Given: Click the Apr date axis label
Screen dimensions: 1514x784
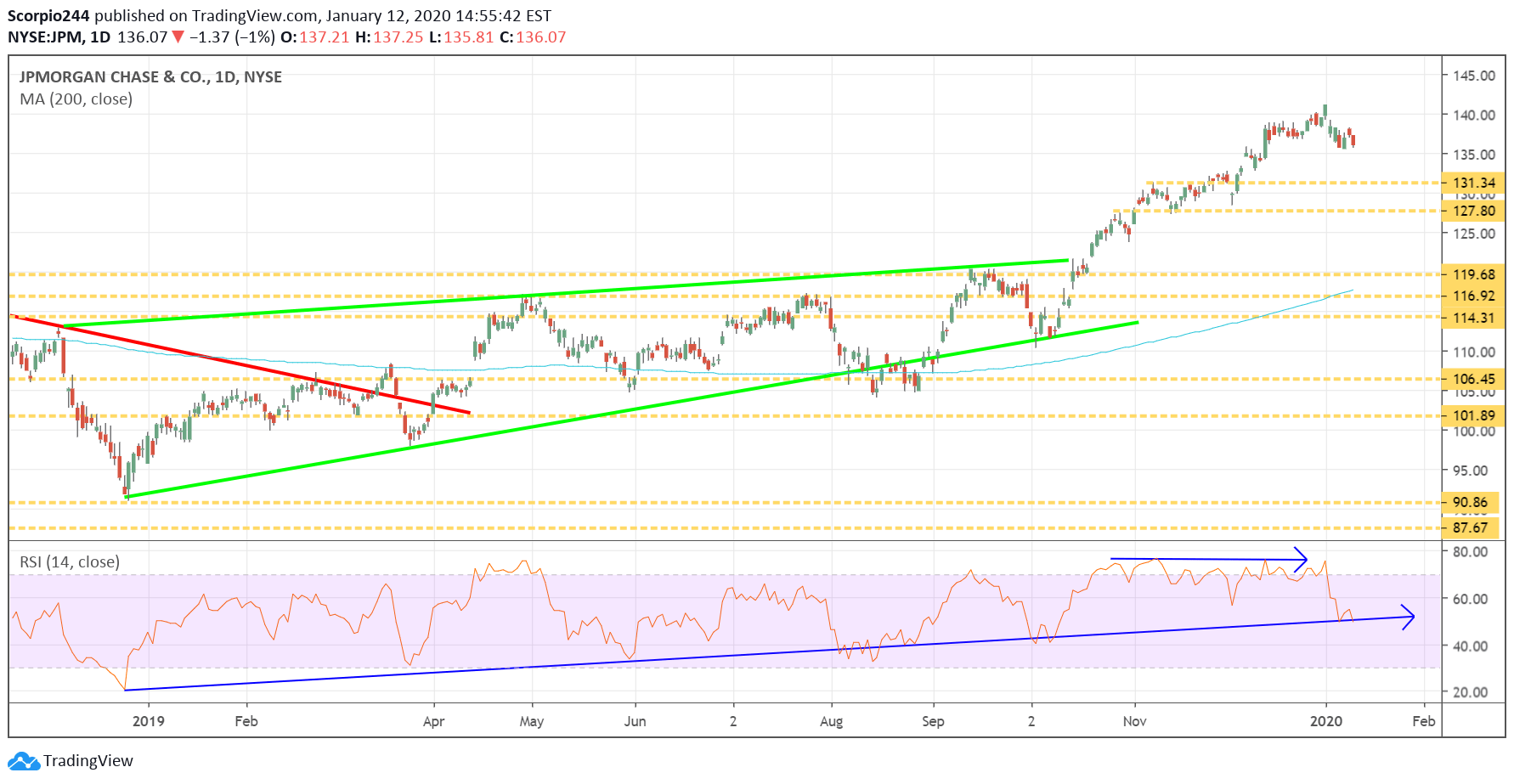Looking at the screenshot, I should pyautogui.click(x=433, y=721).
